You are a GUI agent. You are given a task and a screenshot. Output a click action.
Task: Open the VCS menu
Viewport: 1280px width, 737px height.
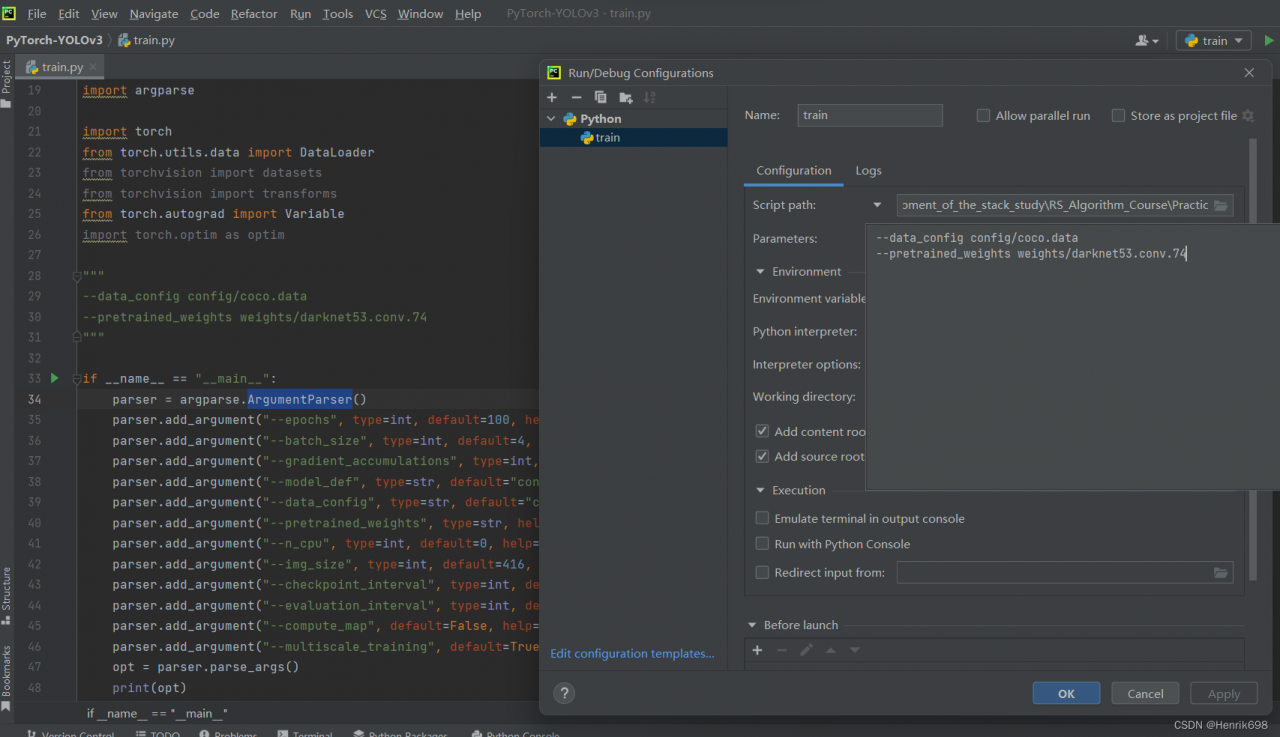point(376,14)
